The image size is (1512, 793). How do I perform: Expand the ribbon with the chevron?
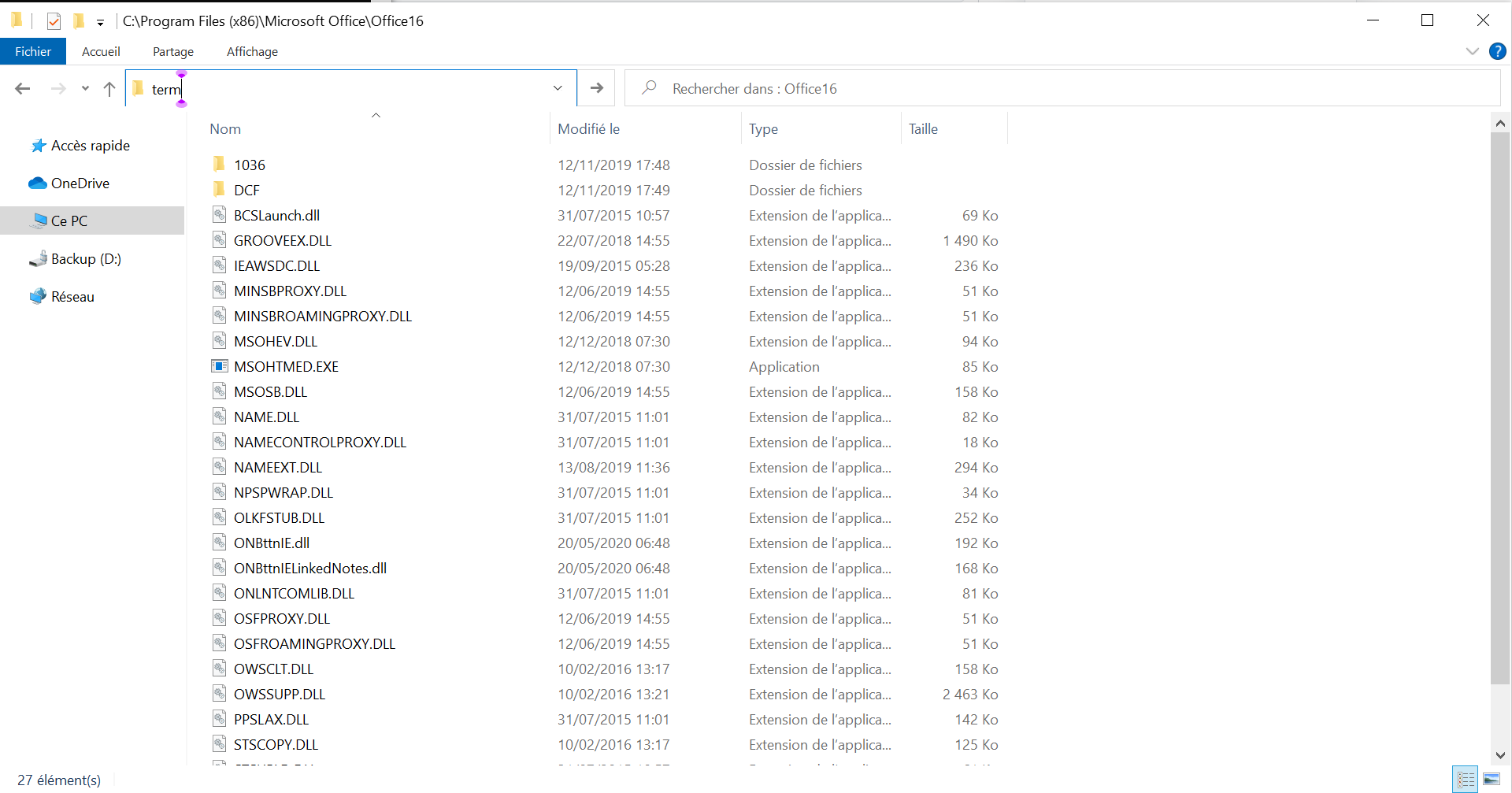1472,51
